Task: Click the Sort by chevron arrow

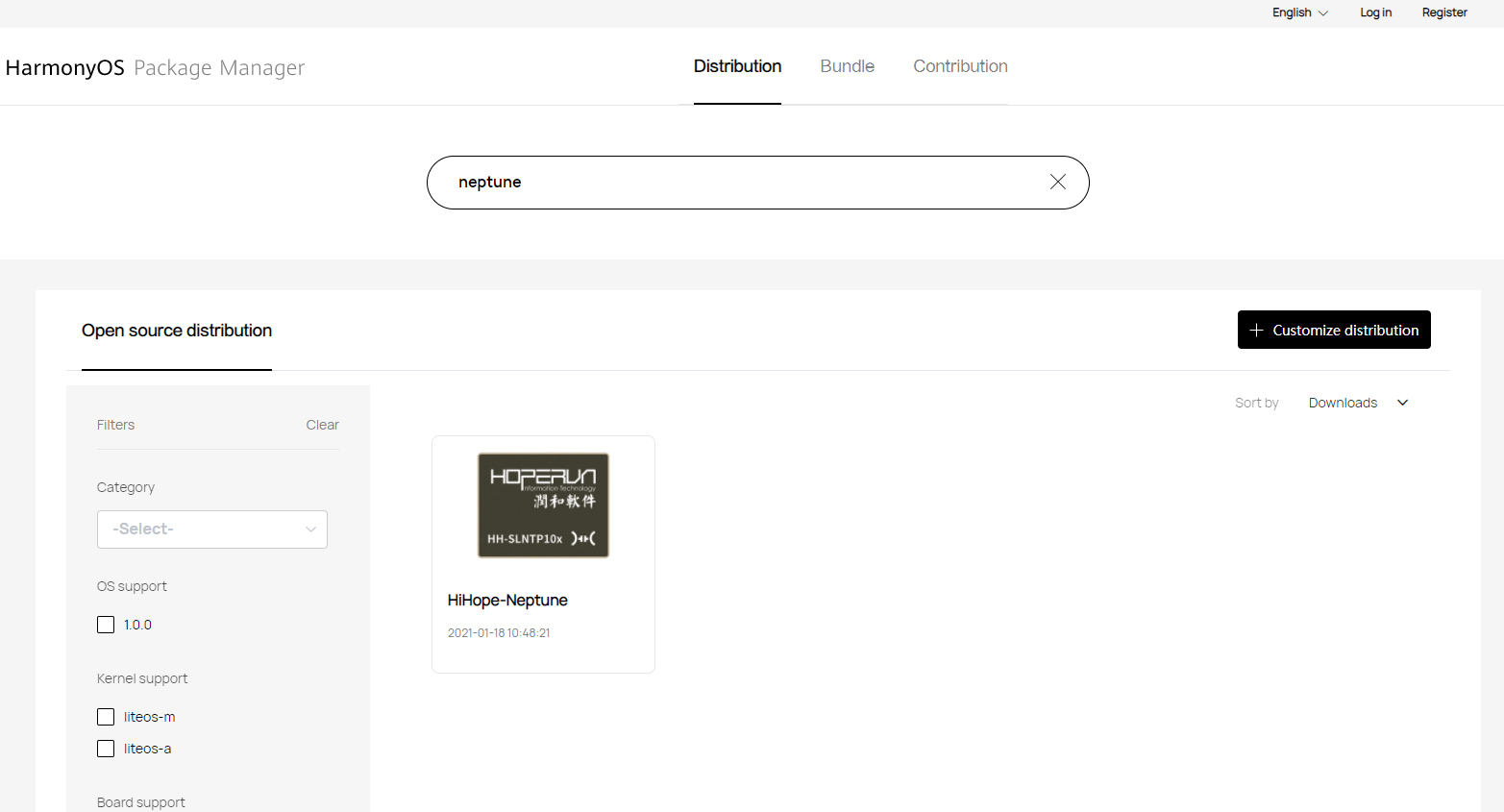Action: [x=1402, y=403]
